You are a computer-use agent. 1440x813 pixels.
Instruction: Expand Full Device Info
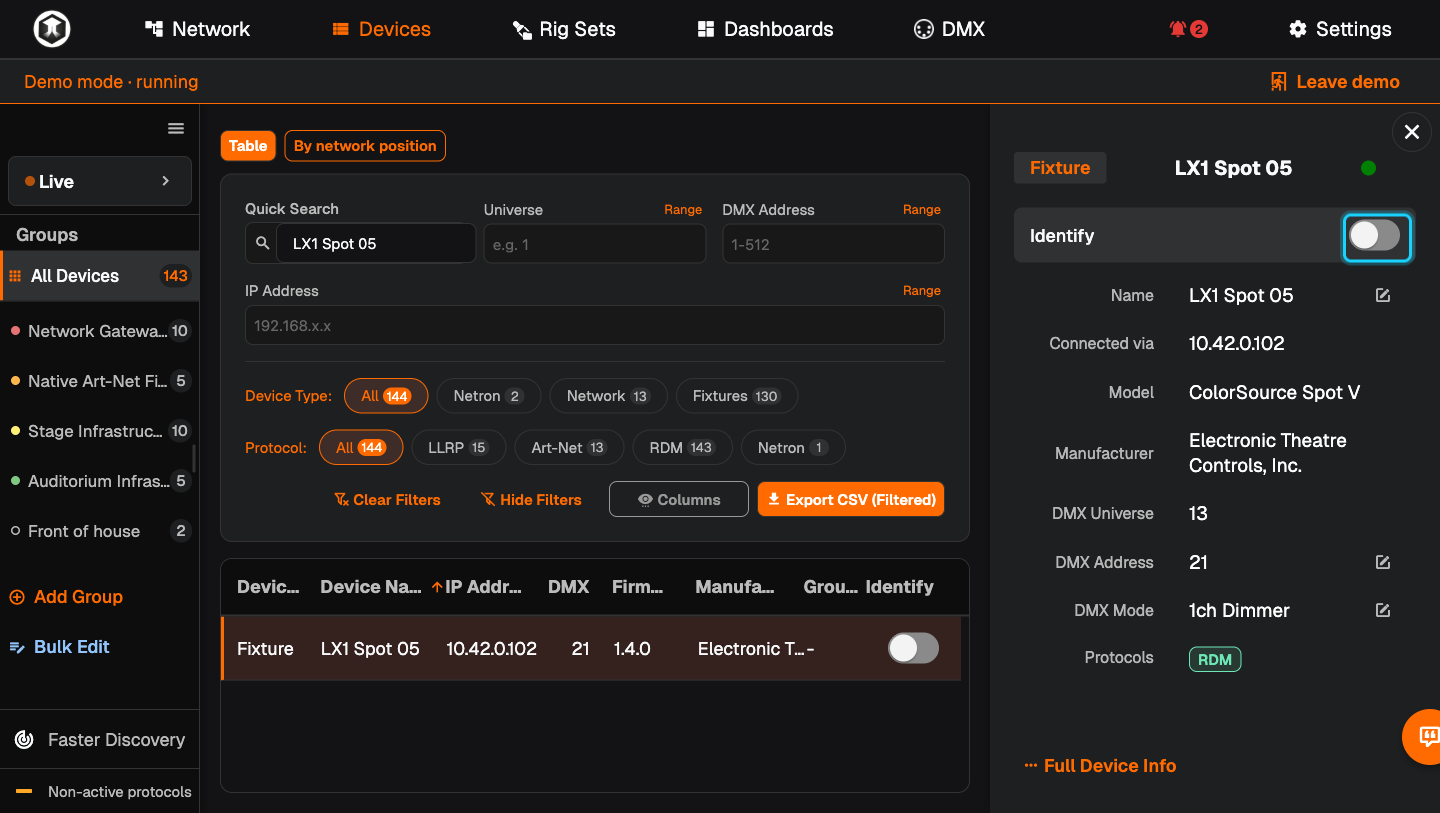click(1100, 766)
